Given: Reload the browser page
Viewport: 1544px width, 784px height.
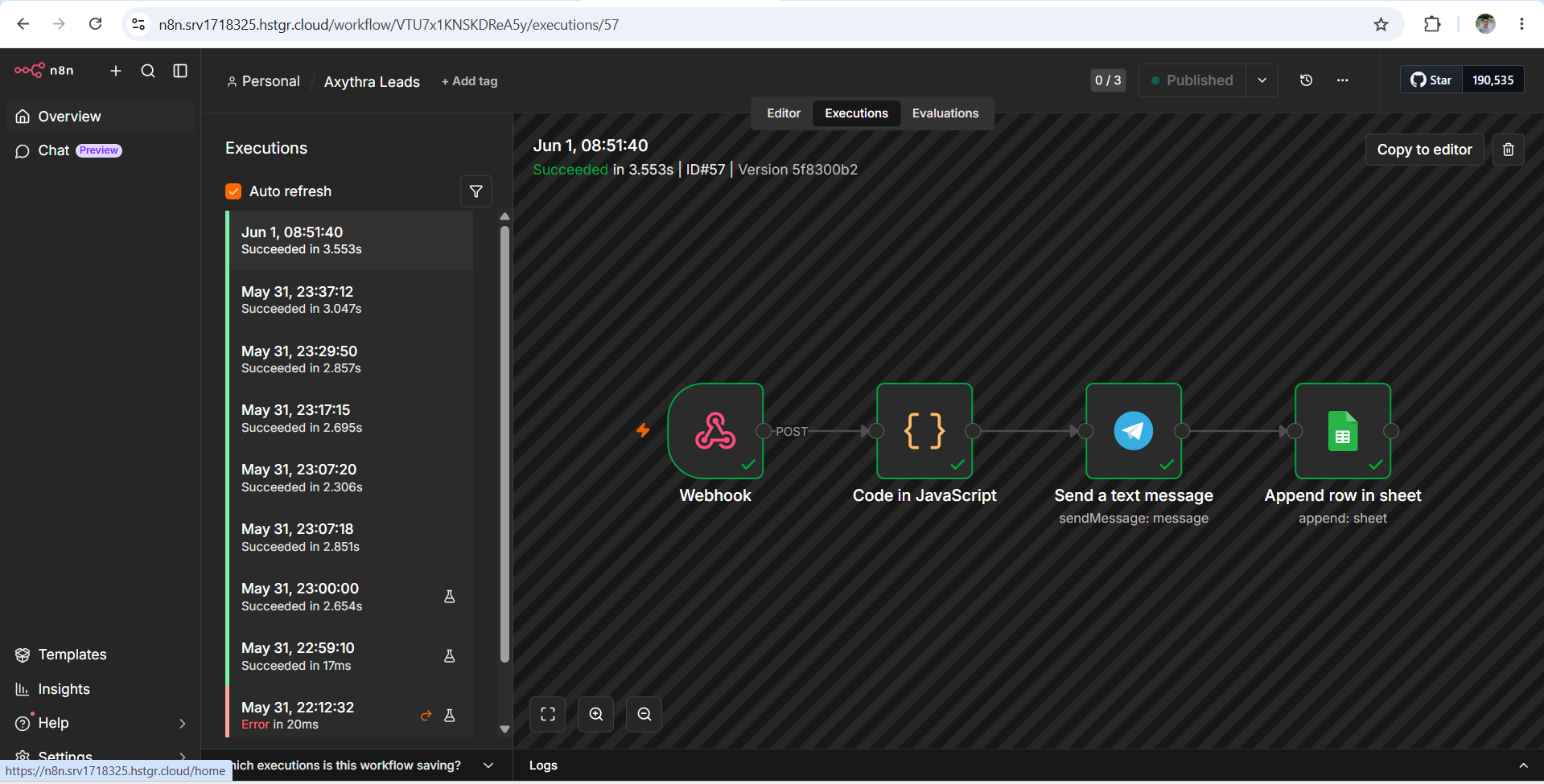Looking at the screenshot, I should pos(95,24).
